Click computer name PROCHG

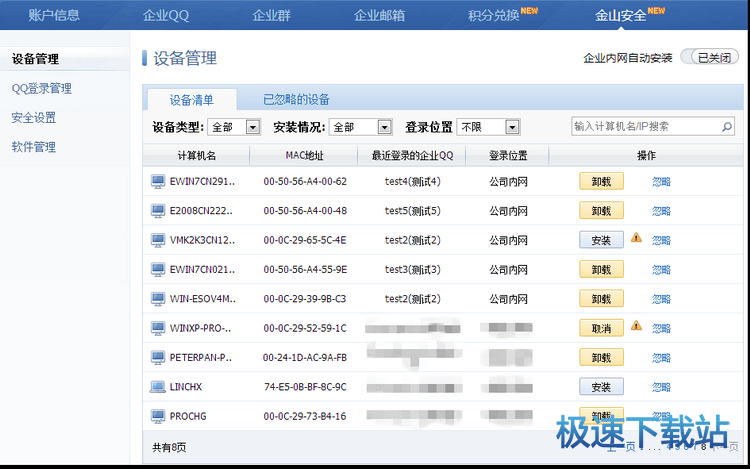pos(188,416)
